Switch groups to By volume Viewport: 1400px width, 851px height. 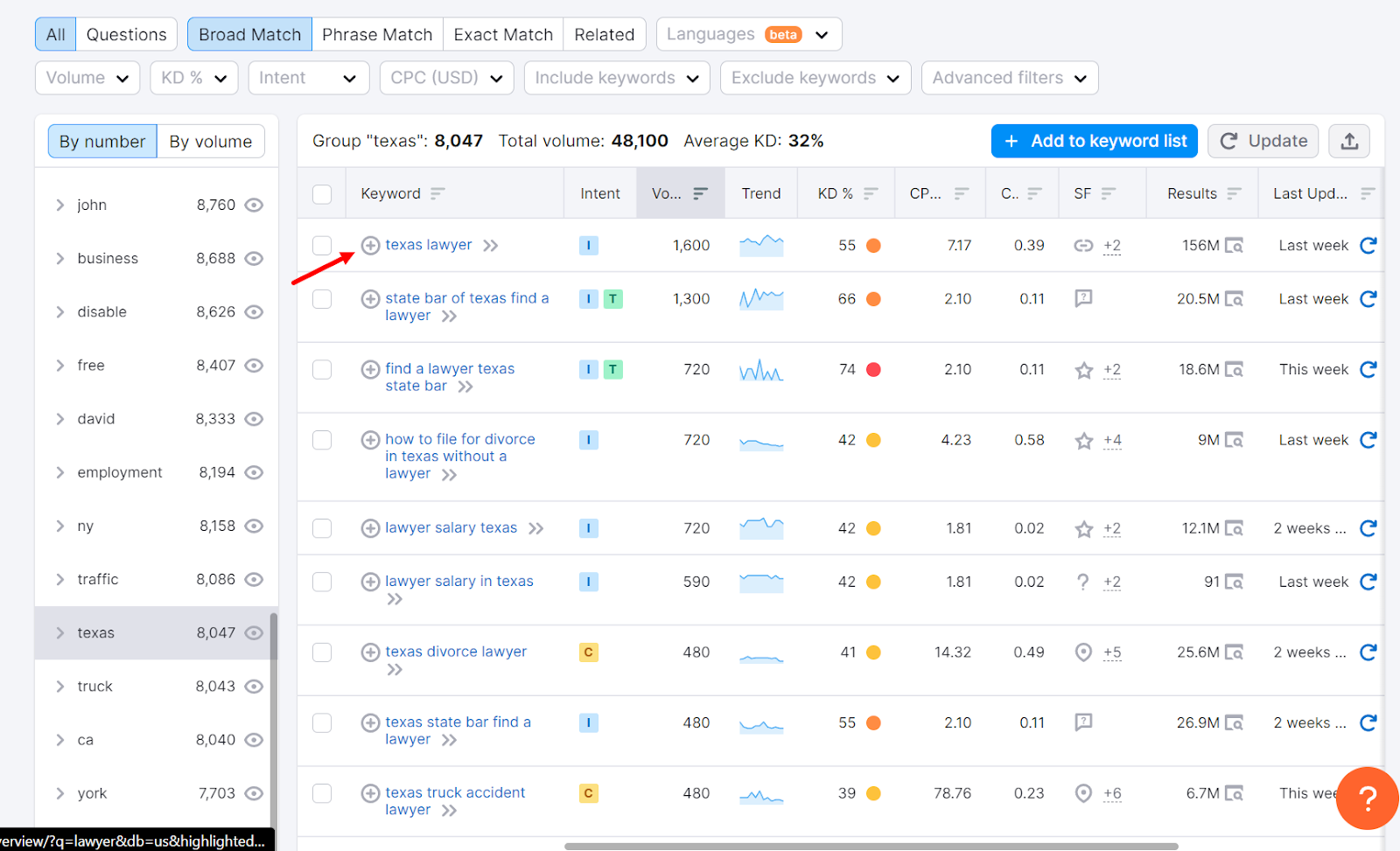coord(211,142)
